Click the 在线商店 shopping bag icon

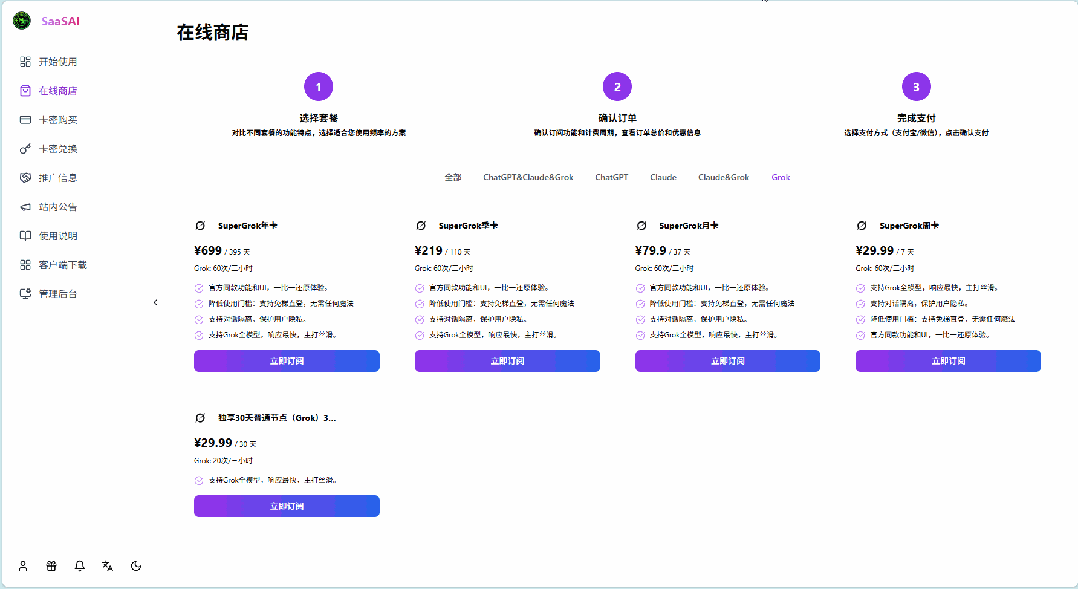pyautogui.click(x=25, y=91)
